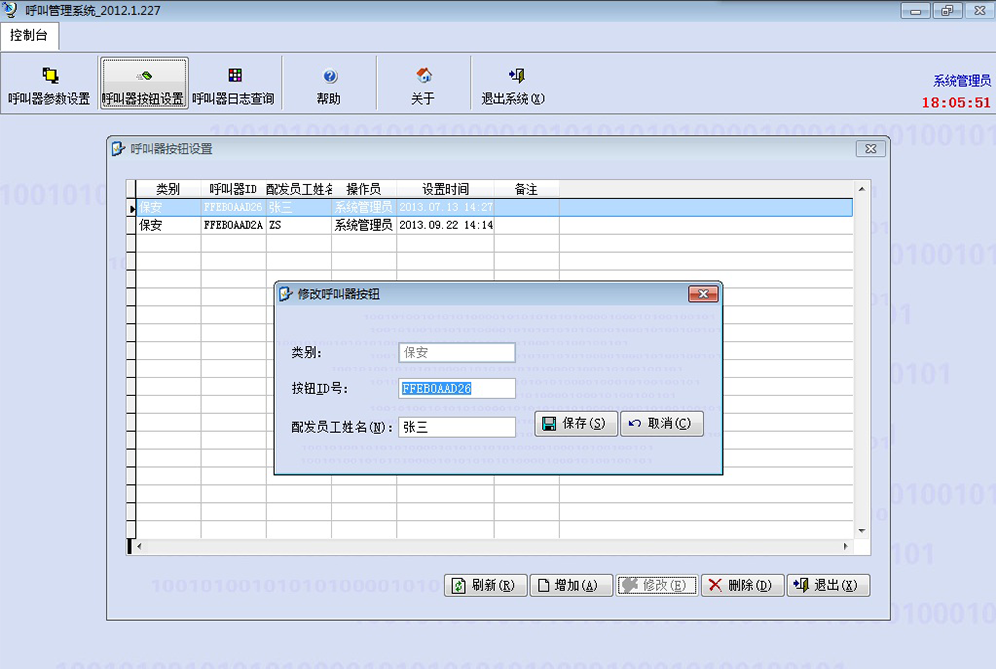This screenshot has height=669, width=996.
Task: Open the 帮助 help icon
Action: [x=329, y=85]
